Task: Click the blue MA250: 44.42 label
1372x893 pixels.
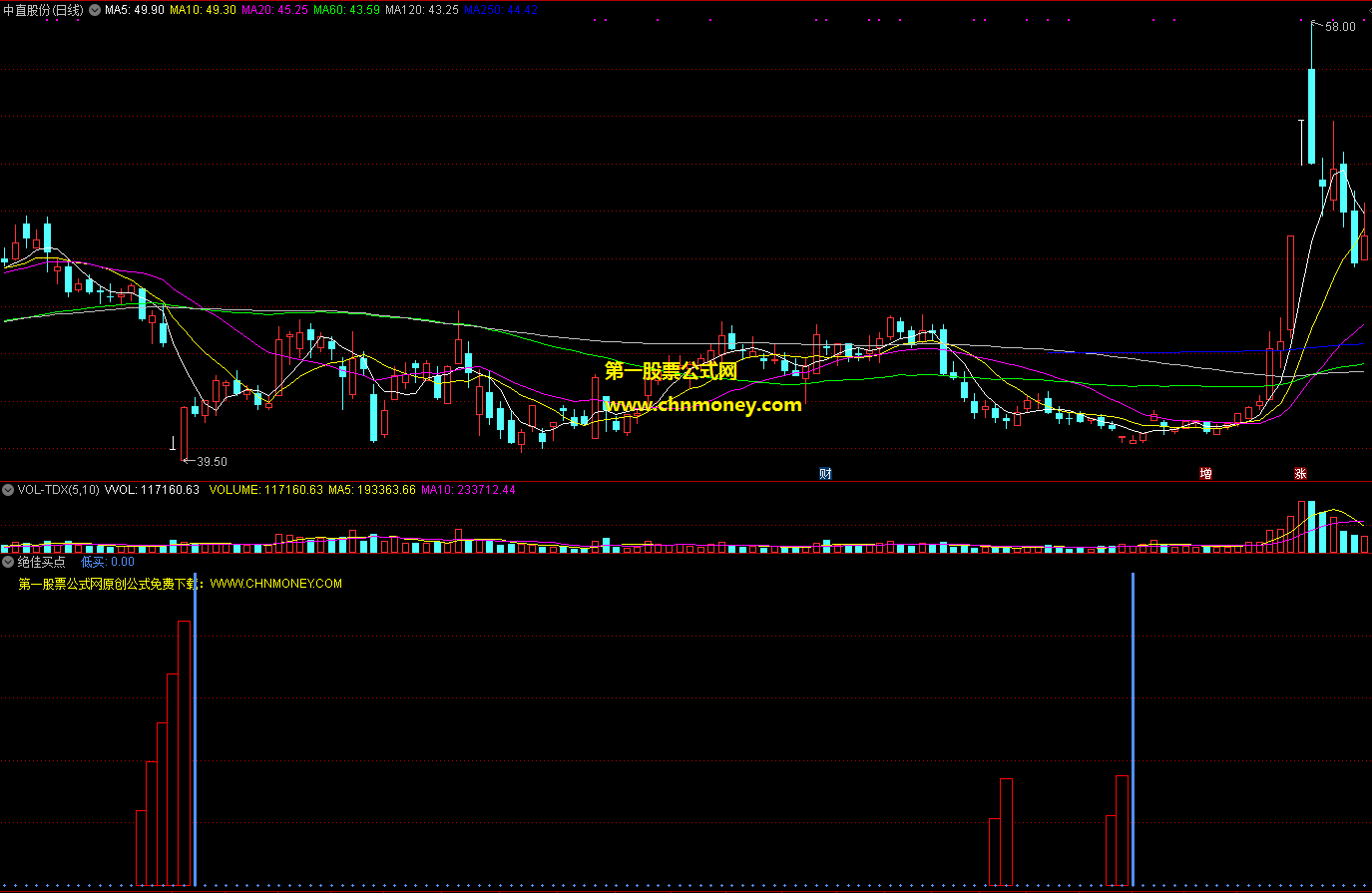Action: pyautogui.click(x=501, y=10)
